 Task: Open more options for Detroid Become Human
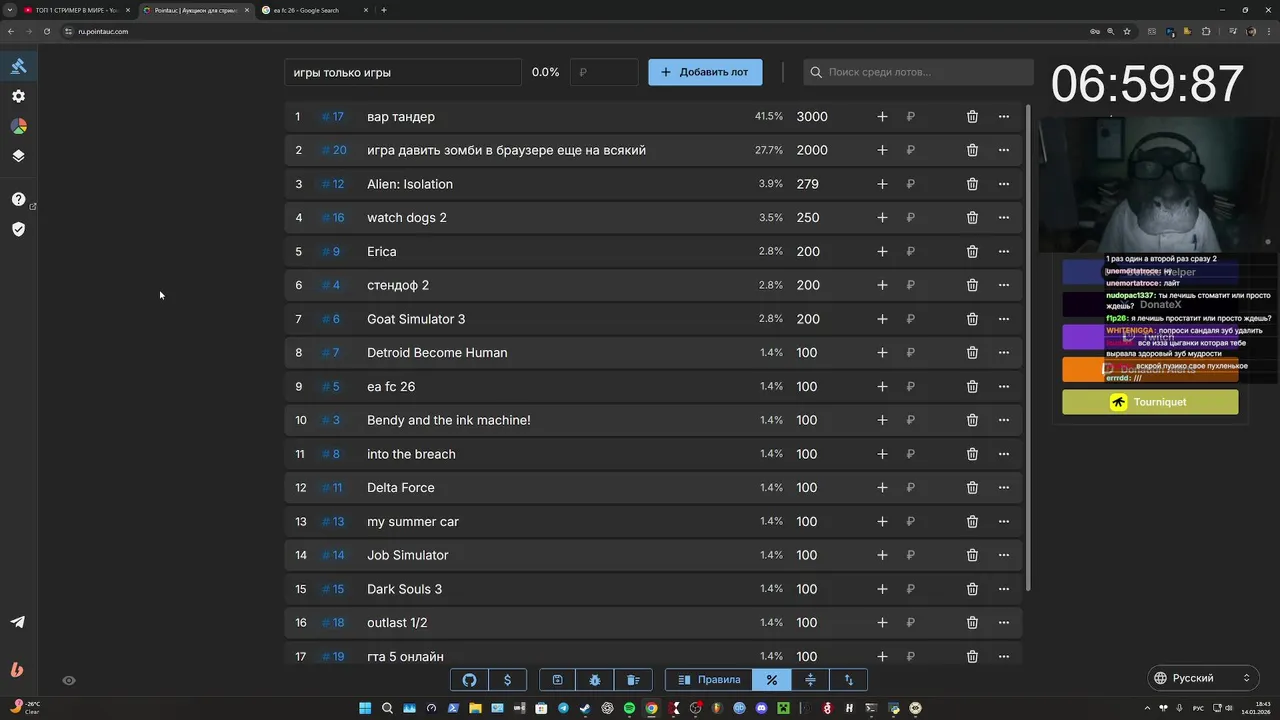[x=1004, y=353]
